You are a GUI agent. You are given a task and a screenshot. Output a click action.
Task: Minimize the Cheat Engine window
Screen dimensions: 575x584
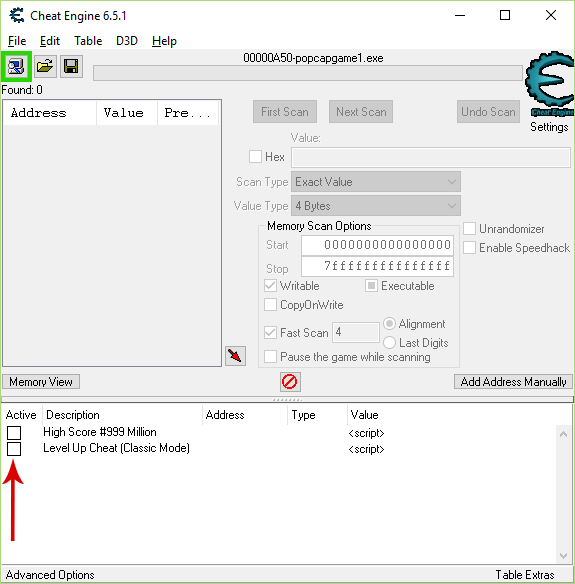coord(460,15)
